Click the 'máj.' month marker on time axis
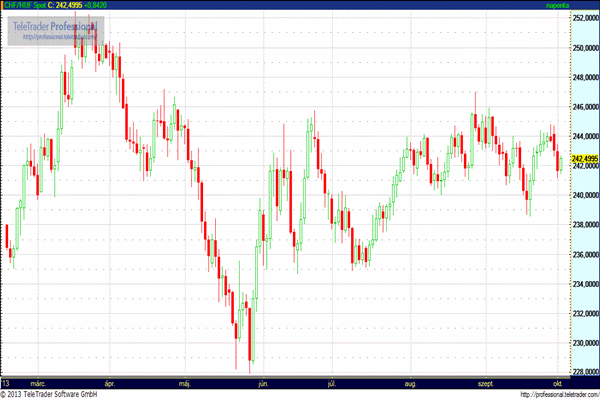 [185, 383]
